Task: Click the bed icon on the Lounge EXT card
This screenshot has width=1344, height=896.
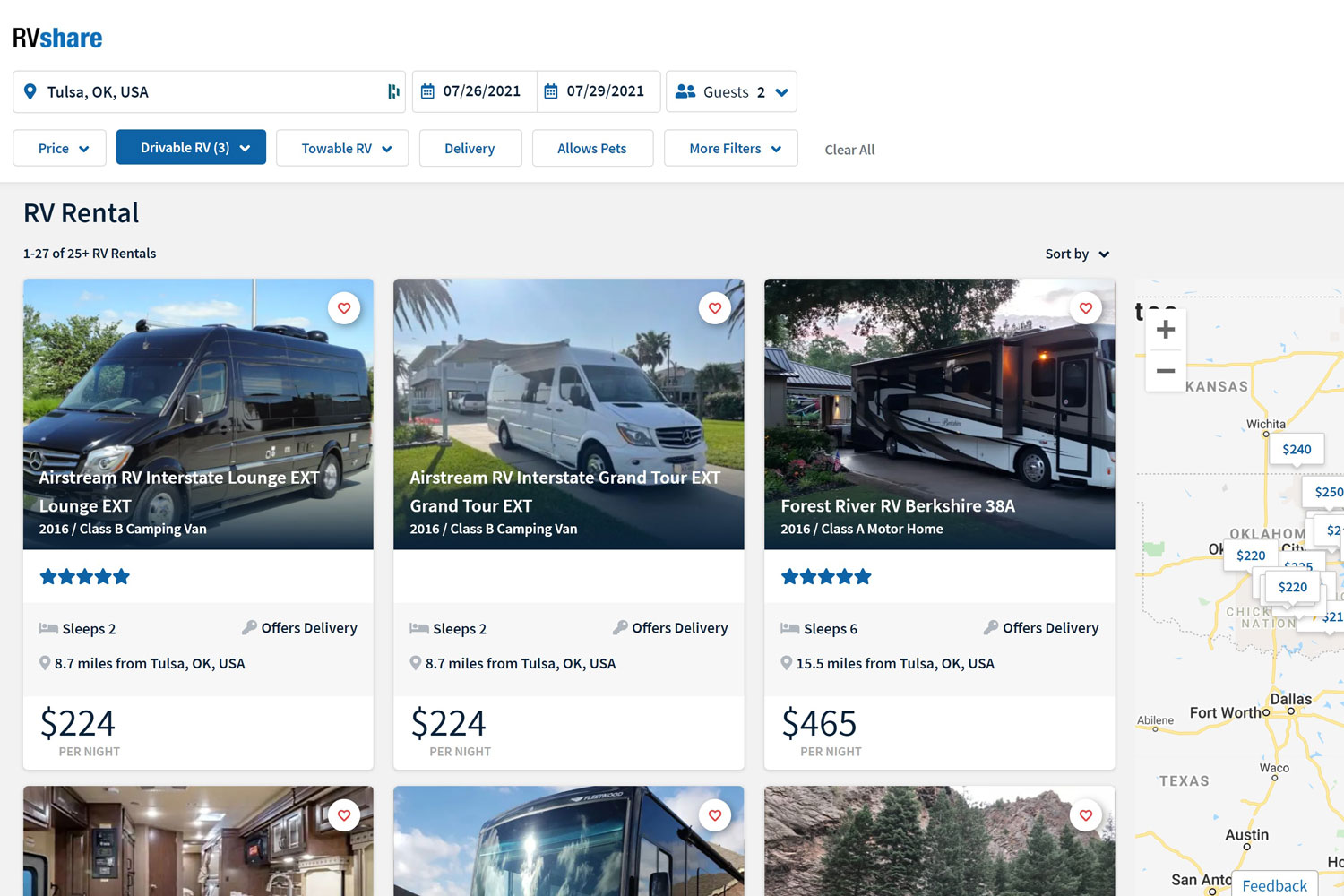Action: point(48,628)
